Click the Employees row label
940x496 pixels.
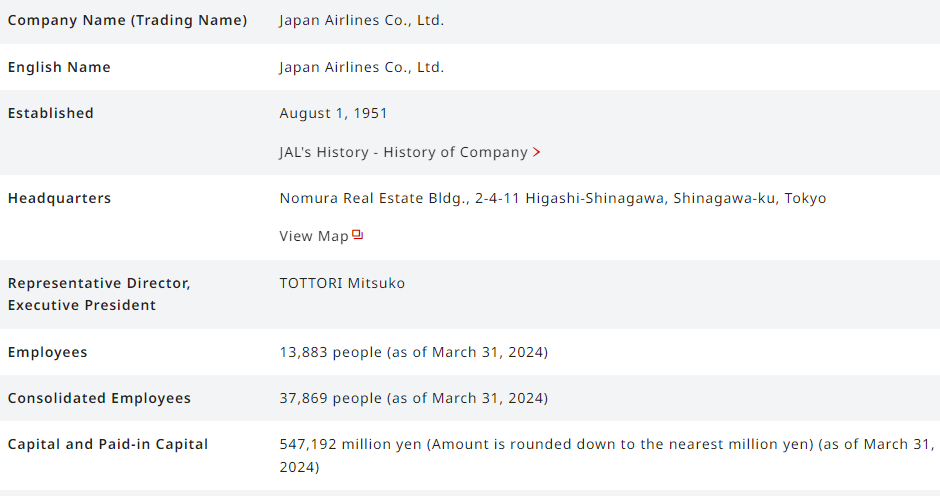pyautogui.click(x=48, y=353)
